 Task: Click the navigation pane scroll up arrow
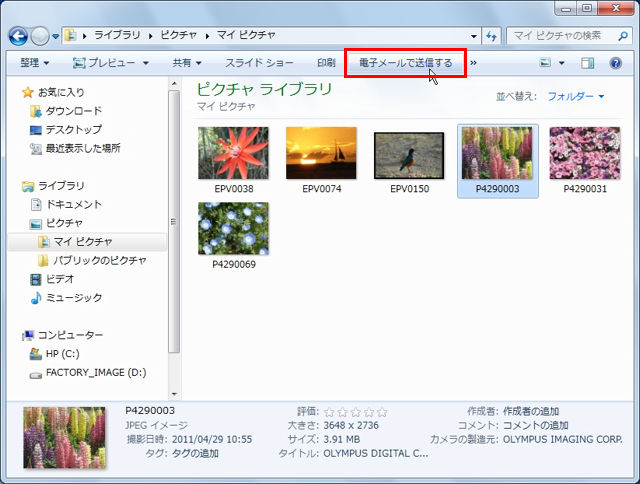coord(174,84)
